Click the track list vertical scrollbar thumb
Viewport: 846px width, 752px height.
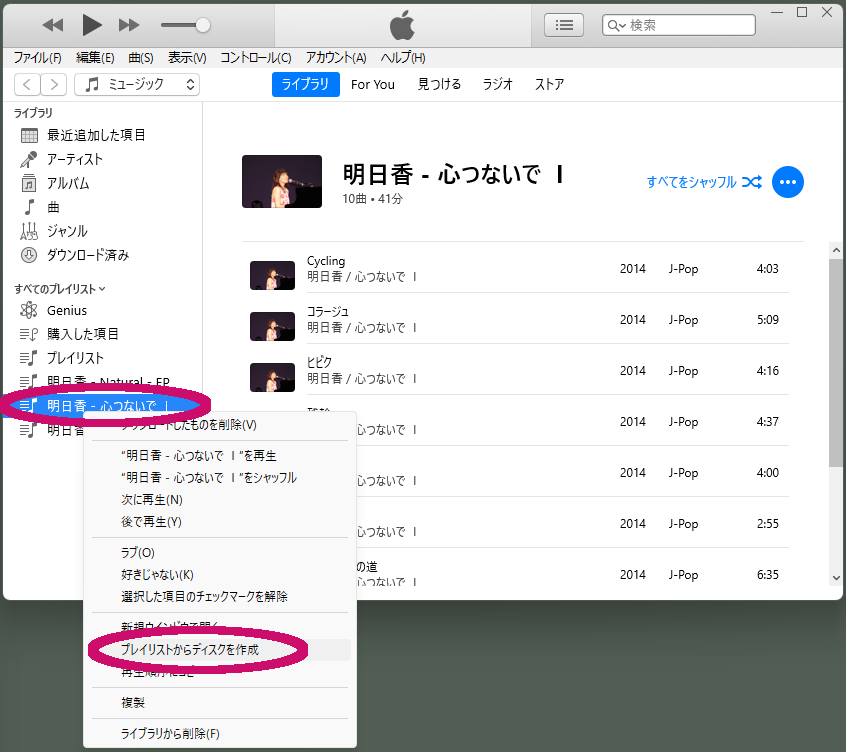pos(836,363)
